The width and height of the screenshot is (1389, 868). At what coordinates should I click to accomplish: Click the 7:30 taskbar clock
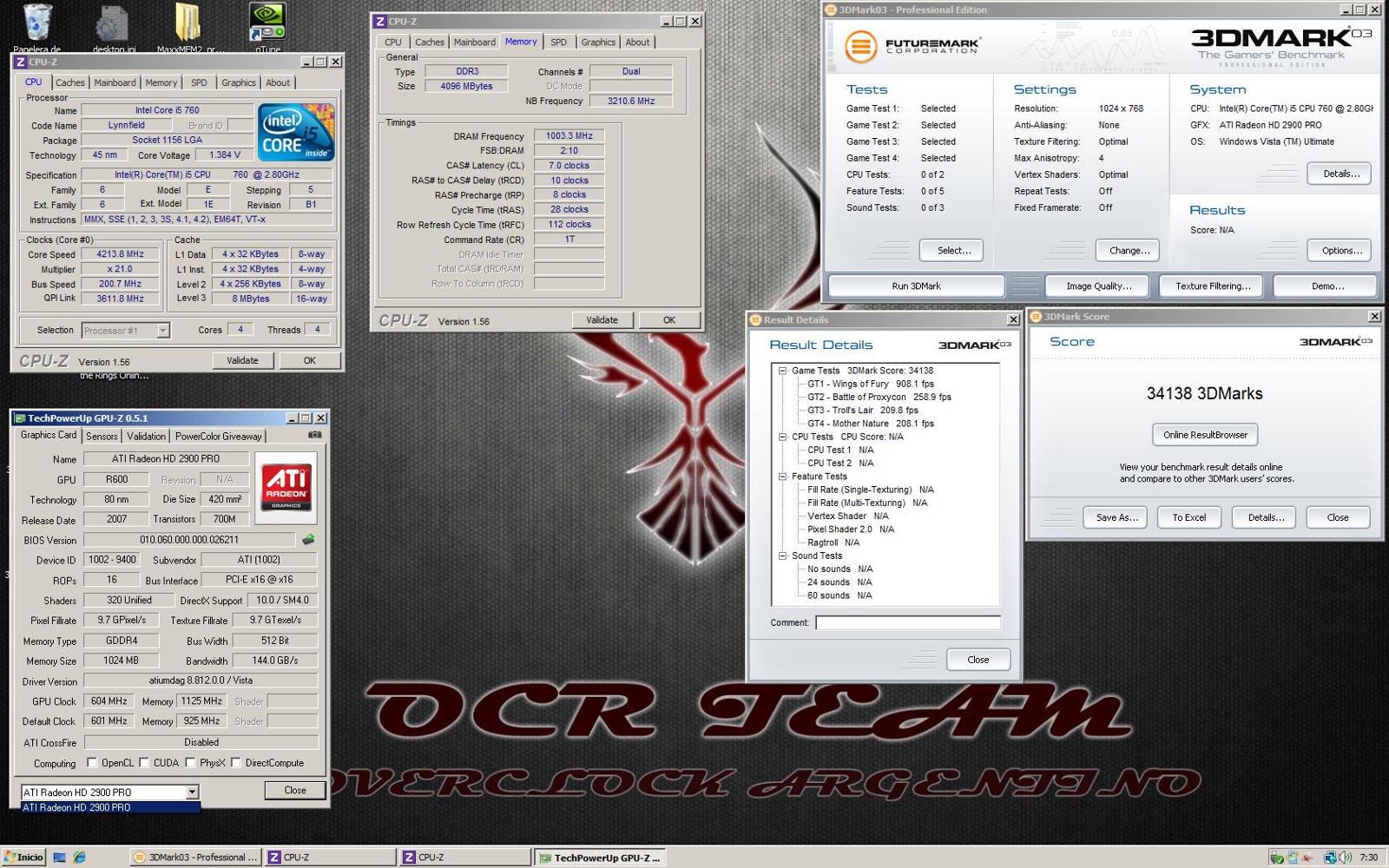click(x=1369, y=857)
